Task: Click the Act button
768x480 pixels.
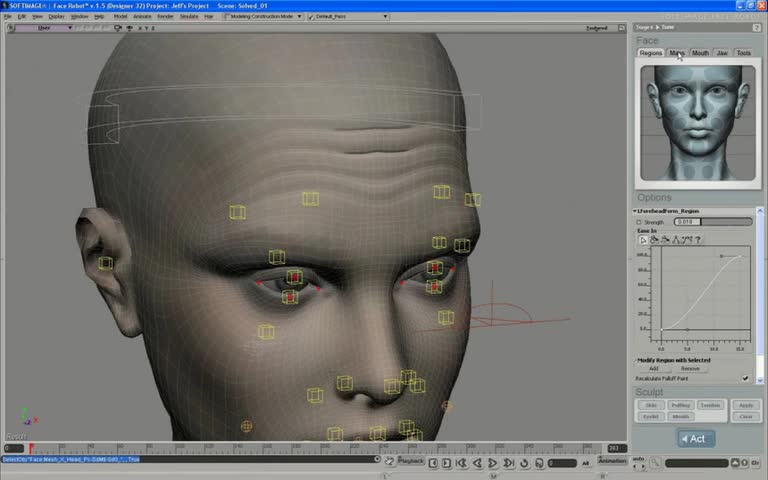Action: click(696, 438)
